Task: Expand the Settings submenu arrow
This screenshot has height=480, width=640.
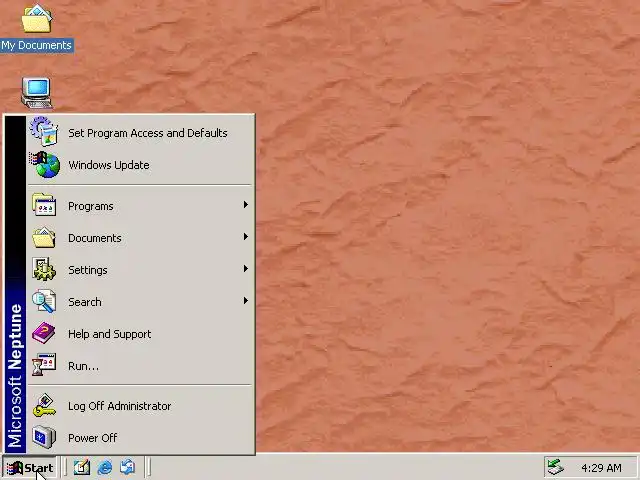Action: [x=245, y=269]
